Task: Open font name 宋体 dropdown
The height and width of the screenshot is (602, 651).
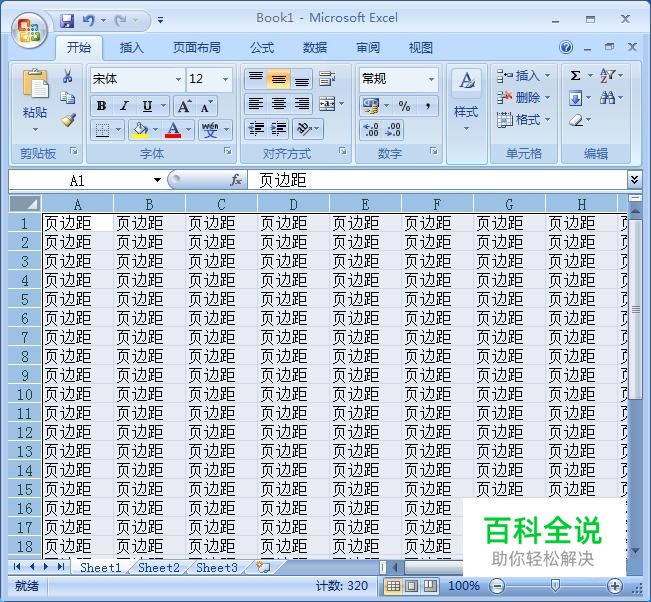Action: (178, 79)
